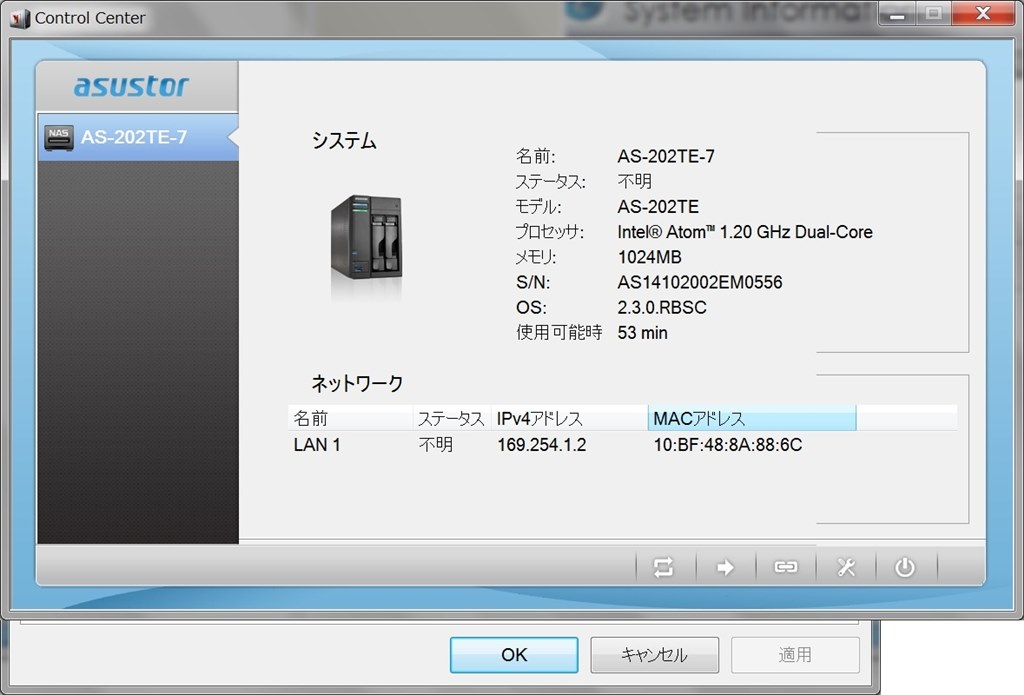Click serial number AS14102002EM0556

pyautogui.click(x=699, y=282)
